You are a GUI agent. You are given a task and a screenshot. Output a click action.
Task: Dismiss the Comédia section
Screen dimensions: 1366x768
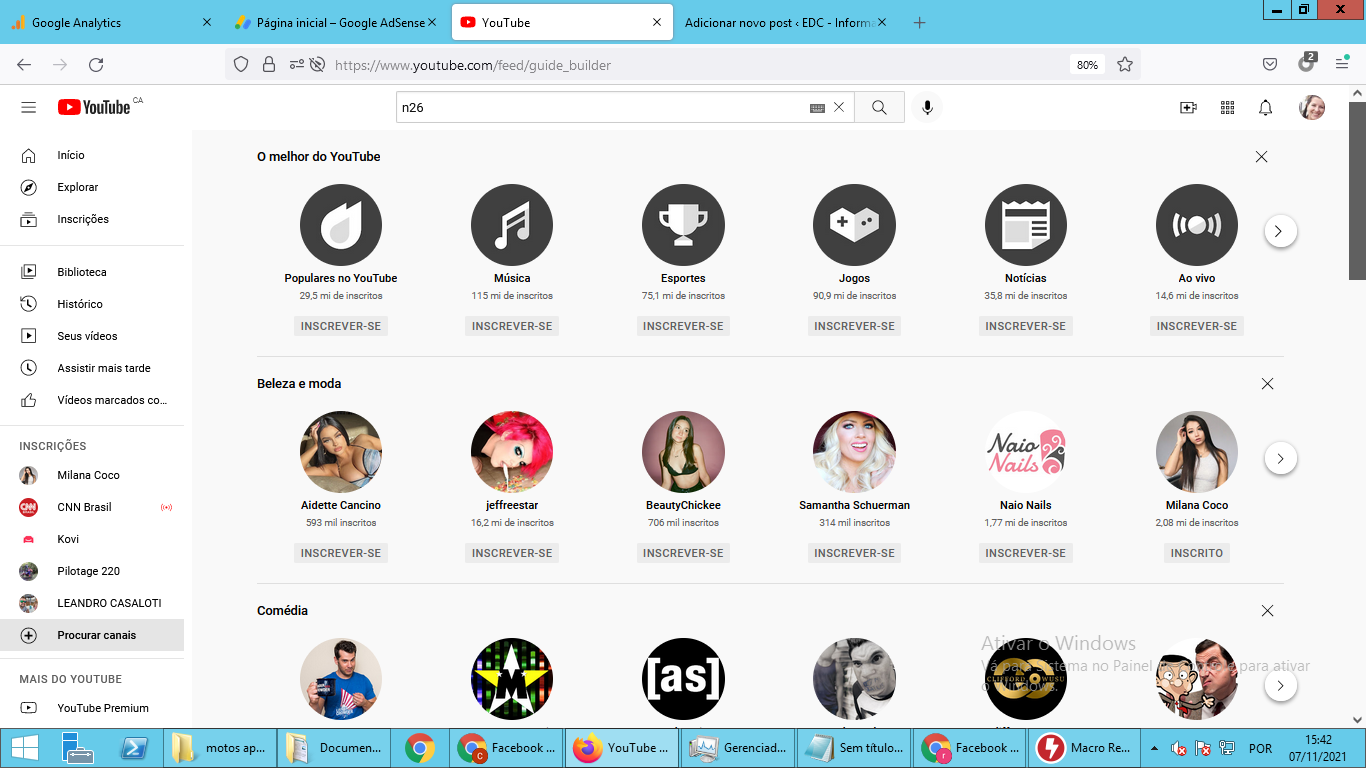coord(1267,611)
